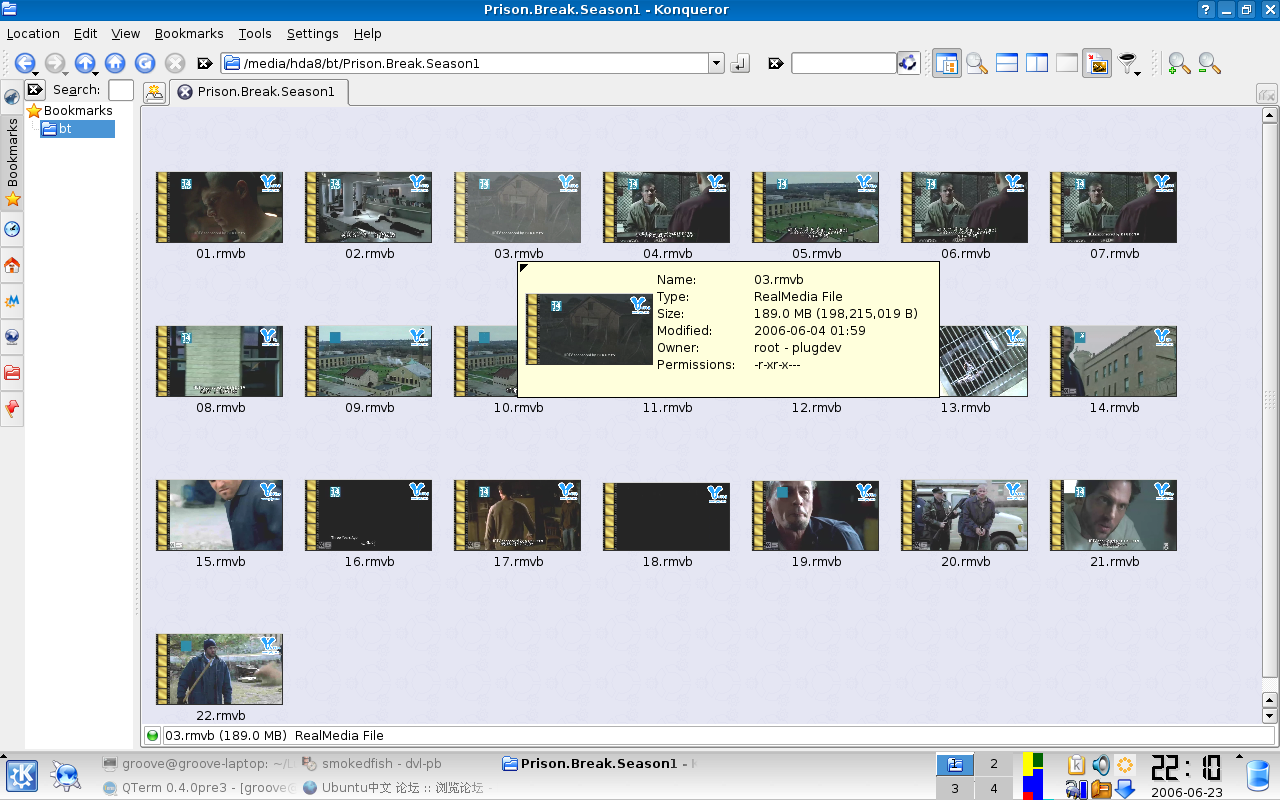Open the Home location
The height and width of the screenshot is (800, 1280).
coord(115,63)
